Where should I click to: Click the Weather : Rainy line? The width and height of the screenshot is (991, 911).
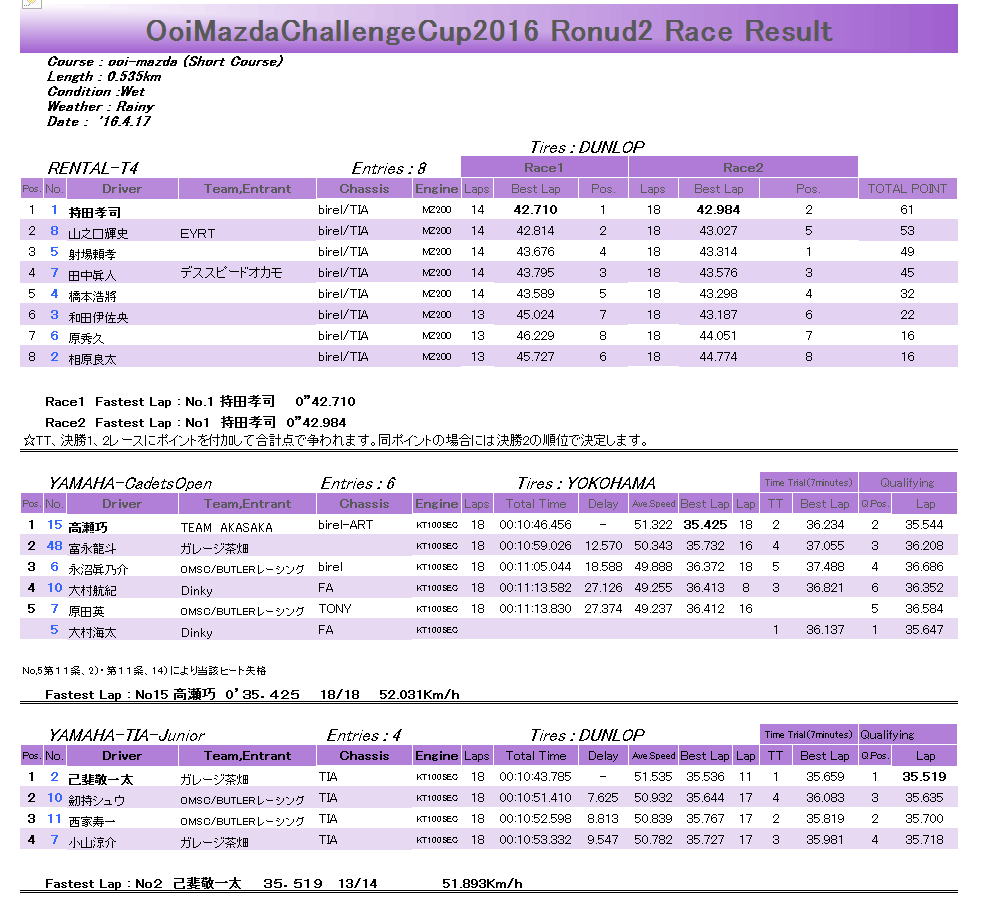pyautogui.click(x=100, y=106)
